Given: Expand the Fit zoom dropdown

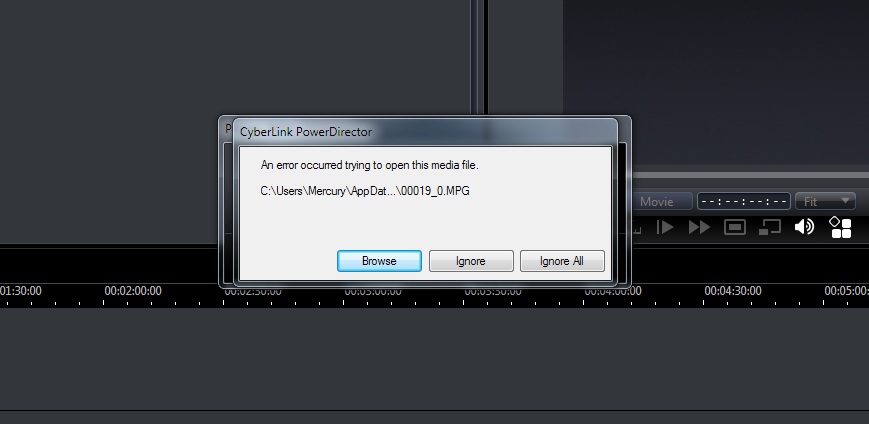Looking at the screenshot, I should (825, 201).
